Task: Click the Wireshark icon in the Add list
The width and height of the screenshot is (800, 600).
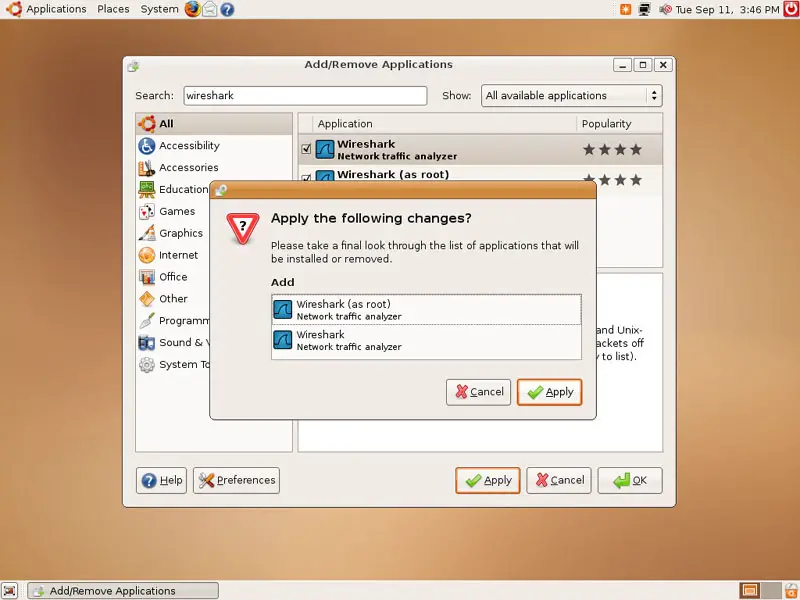Action: click(x=283, y=341)
